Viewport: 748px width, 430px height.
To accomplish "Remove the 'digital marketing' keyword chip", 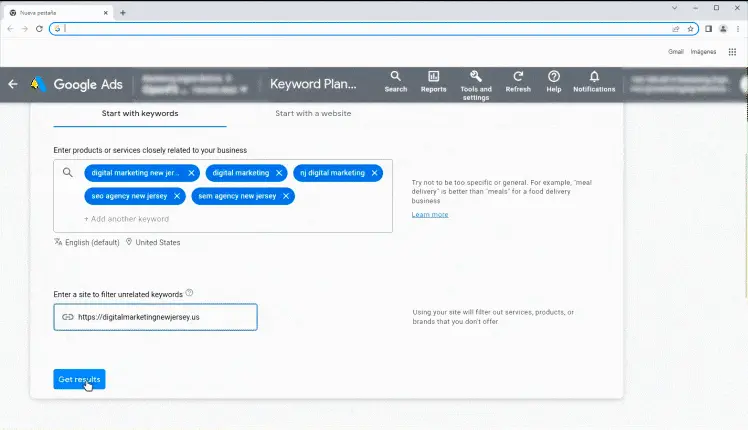I will pyautogui.click(x=279, y=173).
